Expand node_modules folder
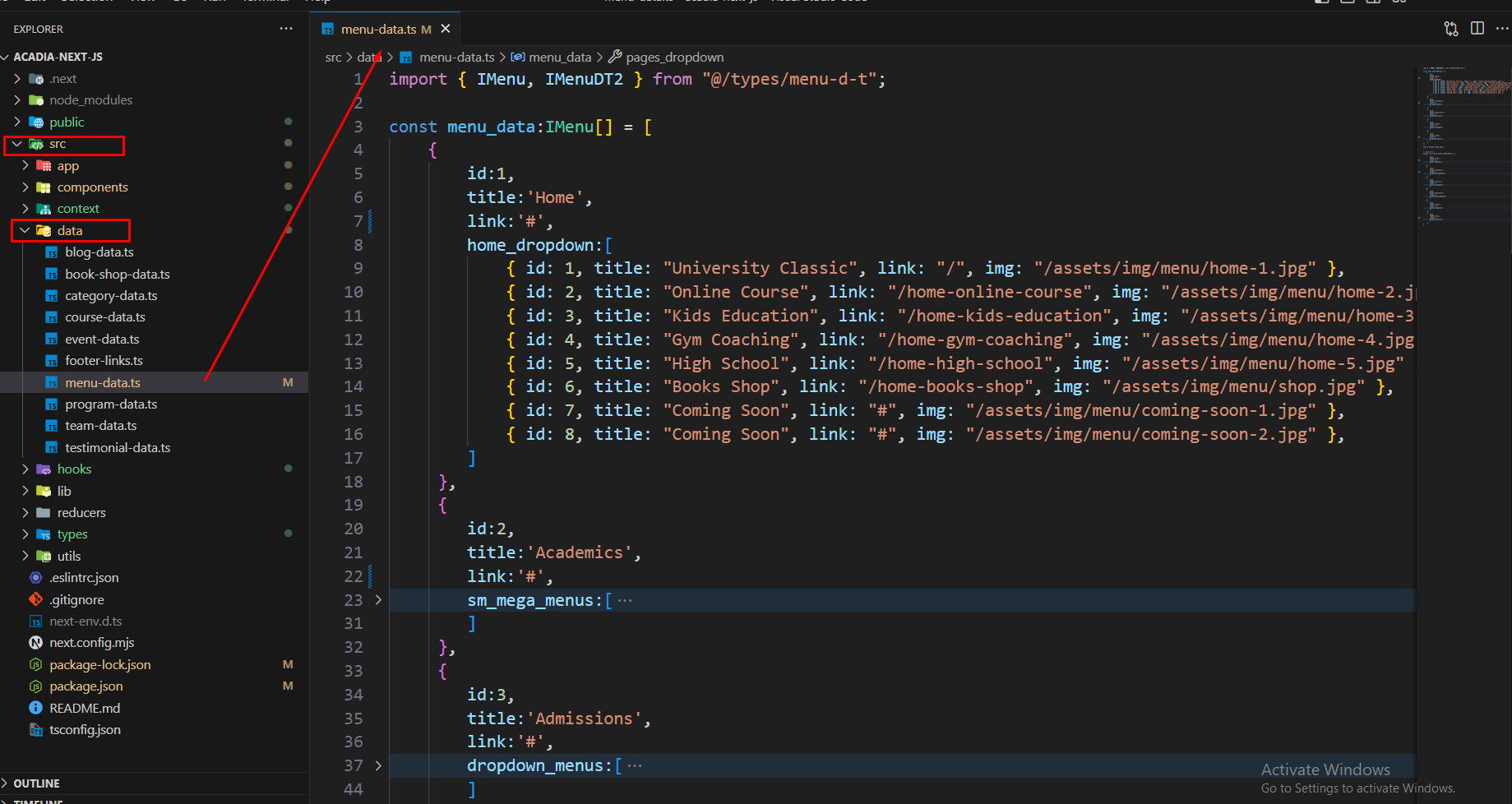 coord(17,100)
